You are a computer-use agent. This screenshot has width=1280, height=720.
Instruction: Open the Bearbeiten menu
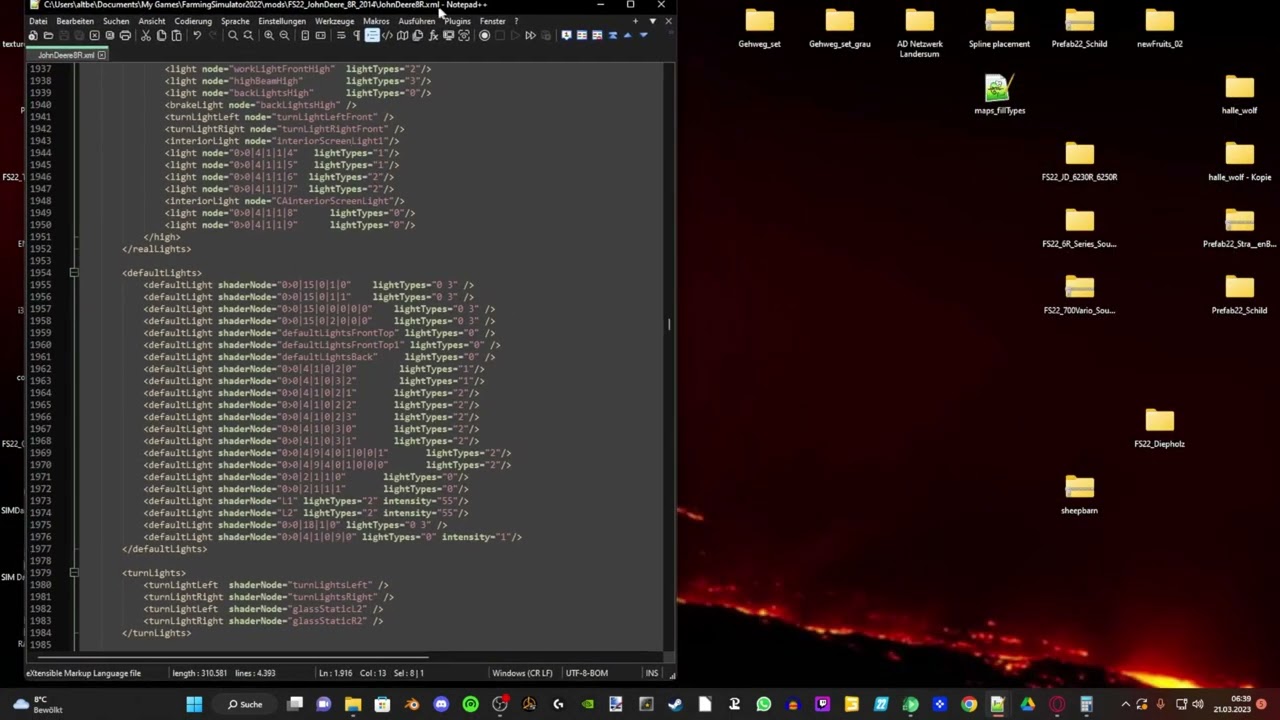coord(75,21)
